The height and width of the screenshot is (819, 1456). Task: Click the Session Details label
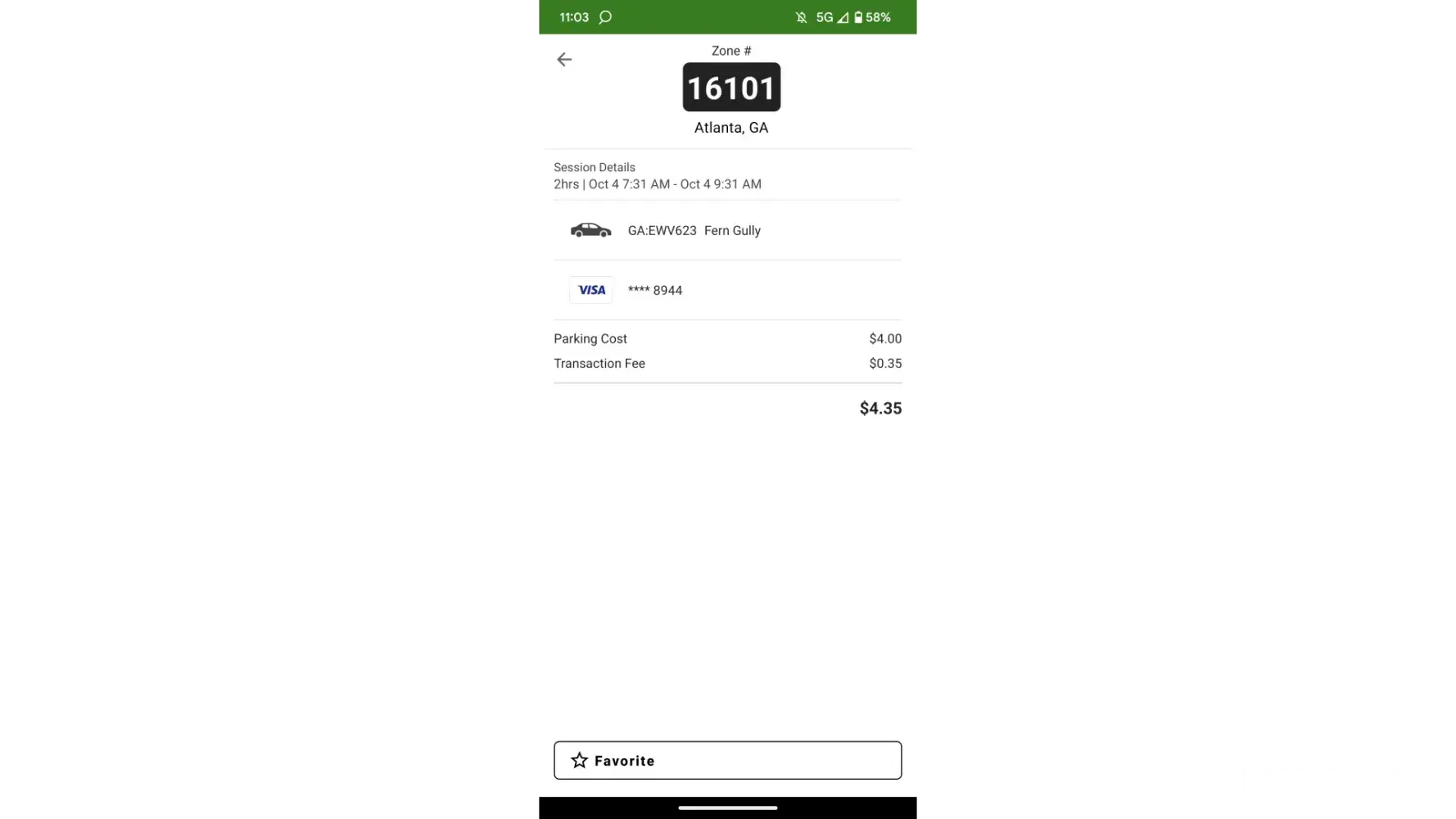point(595,167)
